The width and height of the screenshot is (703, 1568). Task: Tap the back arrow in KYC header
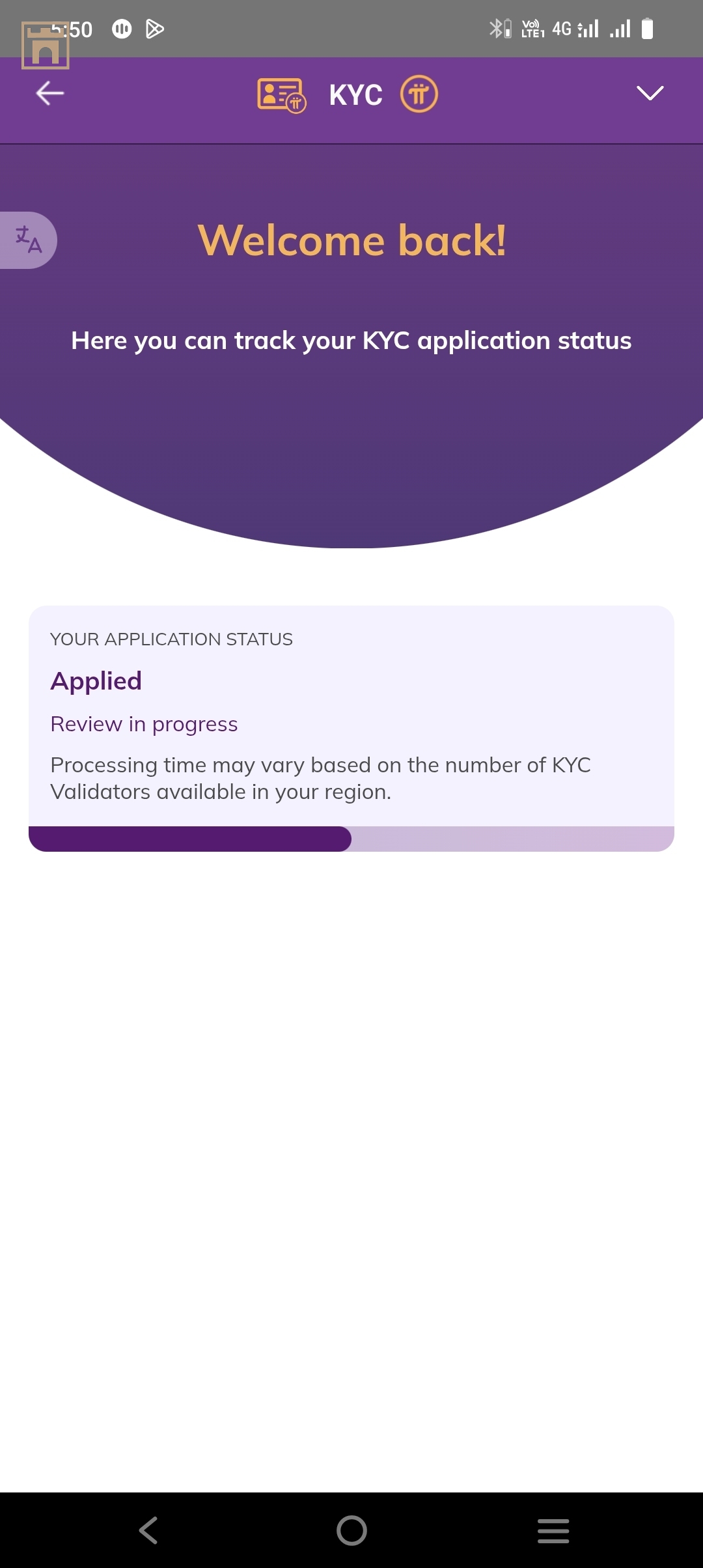pyautogui.click(x=49, y=93)
